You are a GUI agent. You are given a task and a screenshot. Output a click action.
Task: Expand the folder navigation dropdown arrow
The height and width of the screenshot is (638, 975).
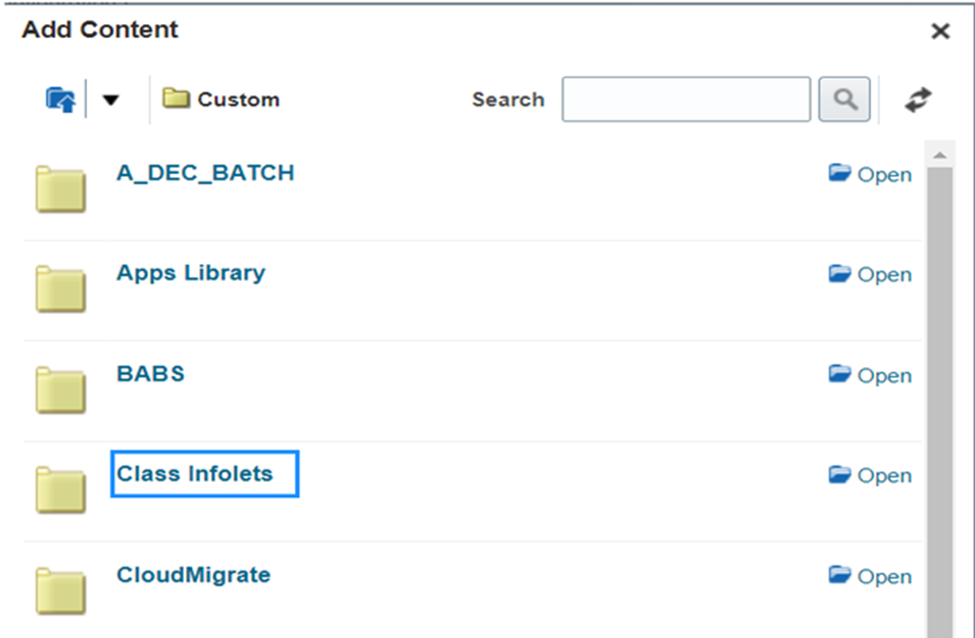111,99
